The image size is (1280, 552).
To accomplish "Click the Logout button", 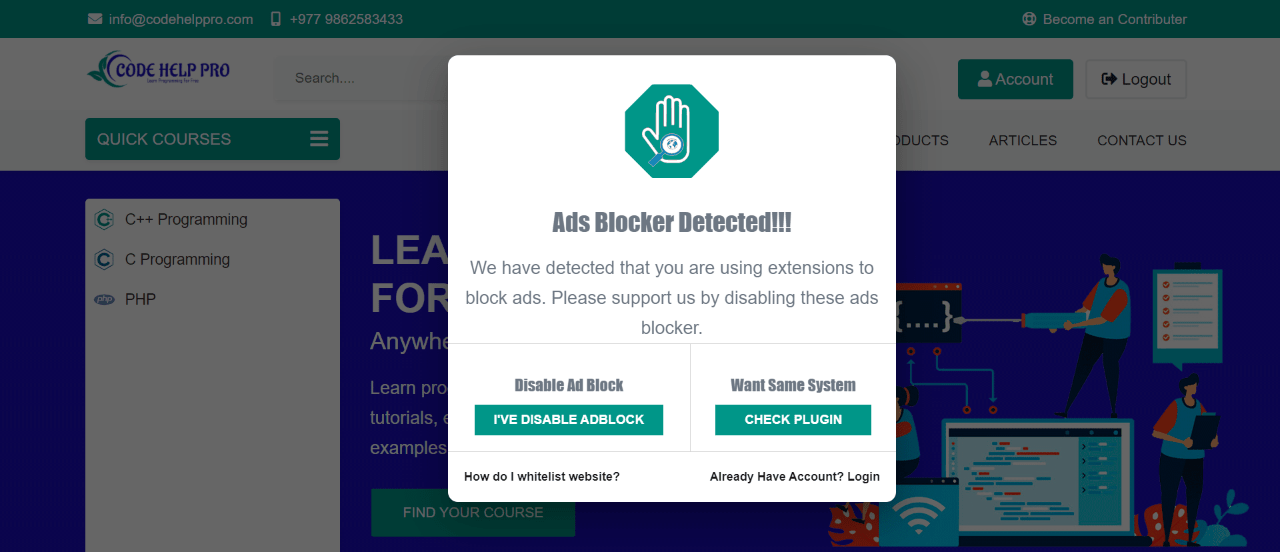I will pyautogui.click(x=1136, y=79).
